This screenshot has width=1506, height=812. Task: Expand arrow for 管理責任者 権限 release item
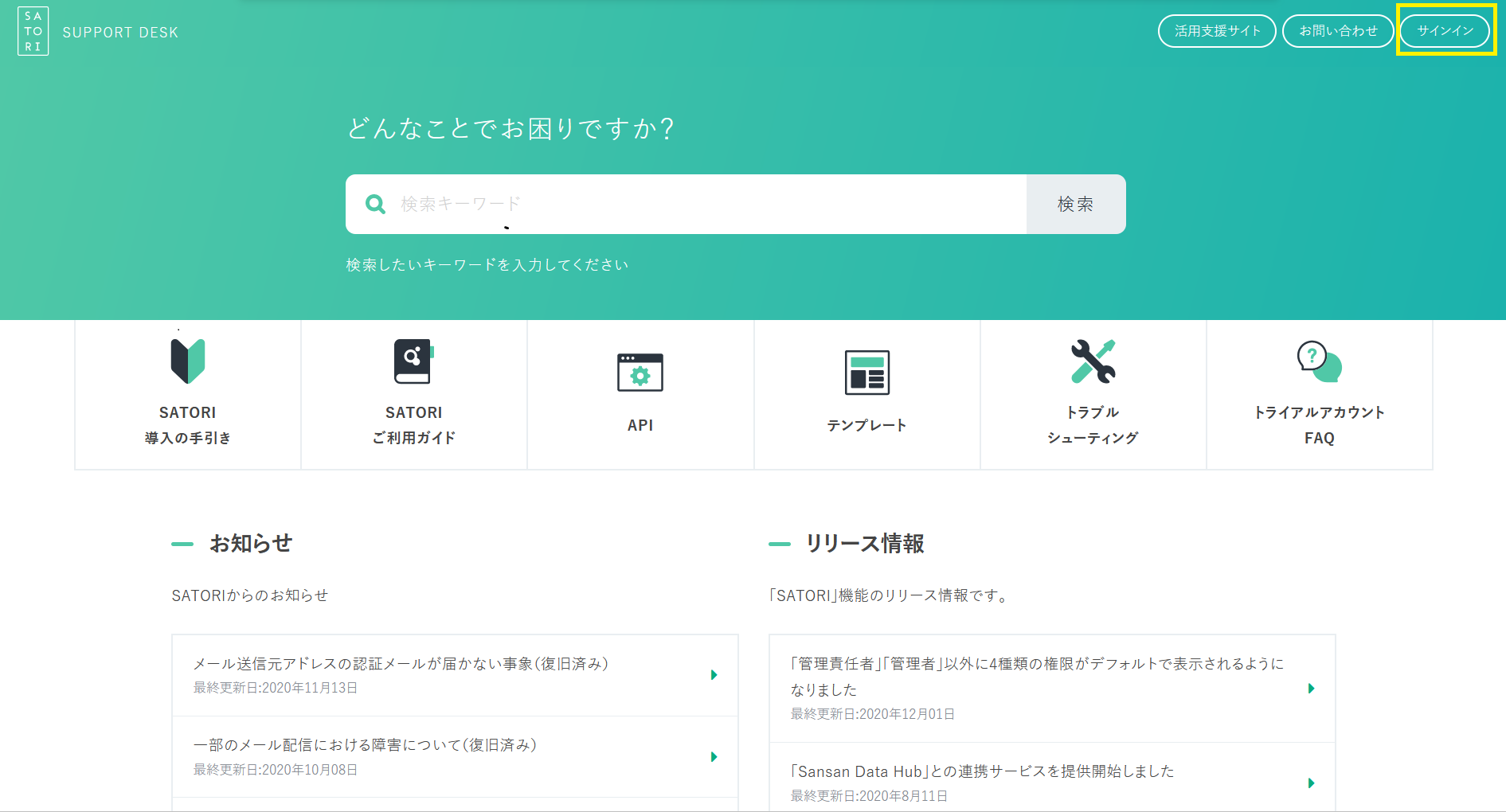point(1311,689)
